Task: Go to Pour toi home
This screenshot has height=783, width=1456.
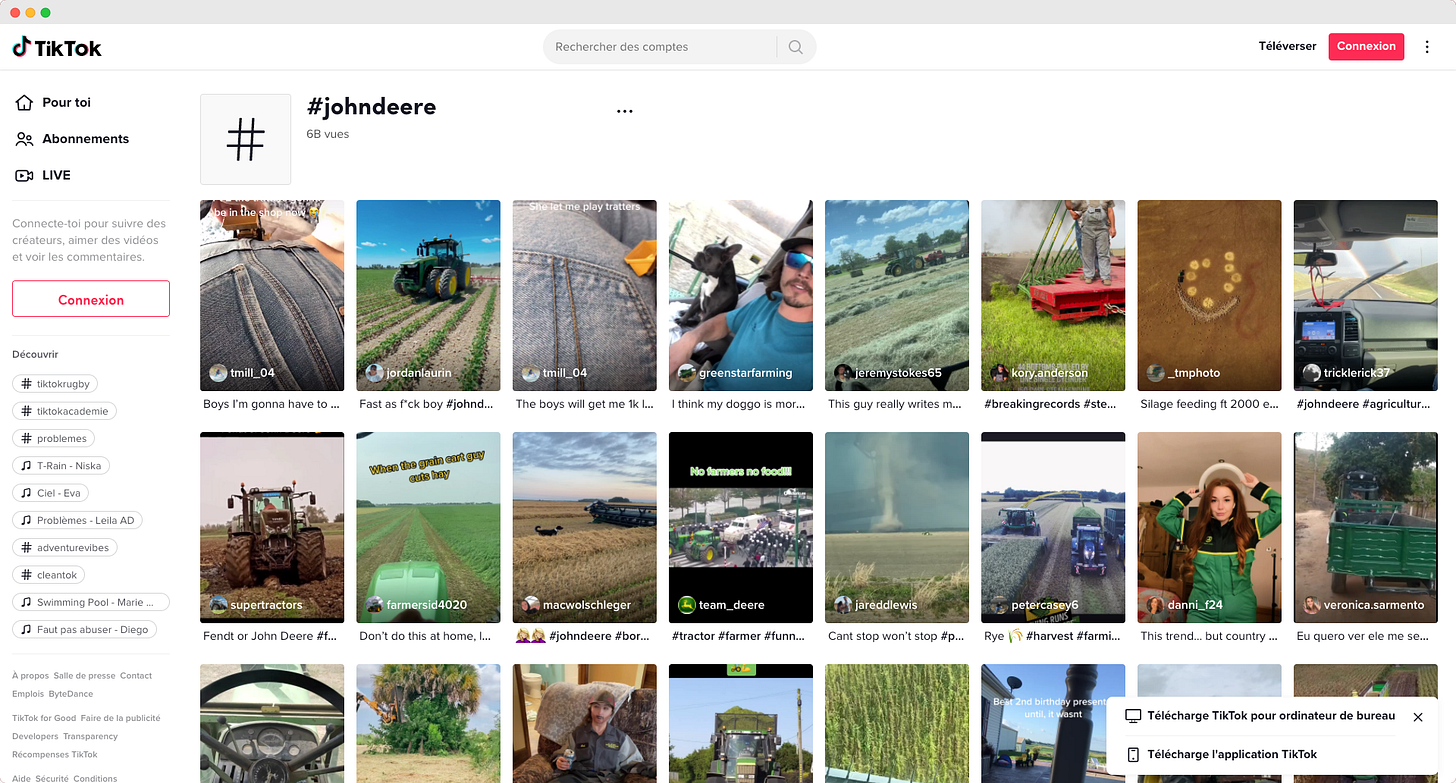Action: pos(54,102)
